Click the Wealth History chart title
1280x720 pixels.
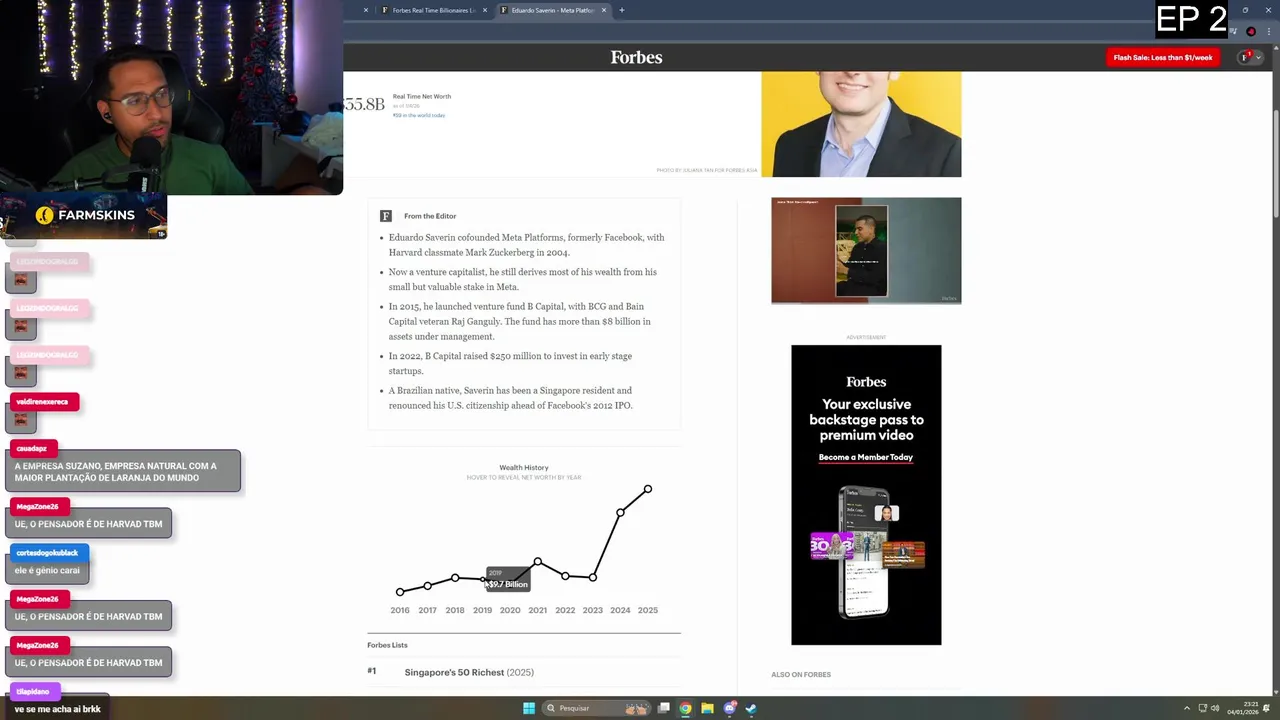coord(524,467)
